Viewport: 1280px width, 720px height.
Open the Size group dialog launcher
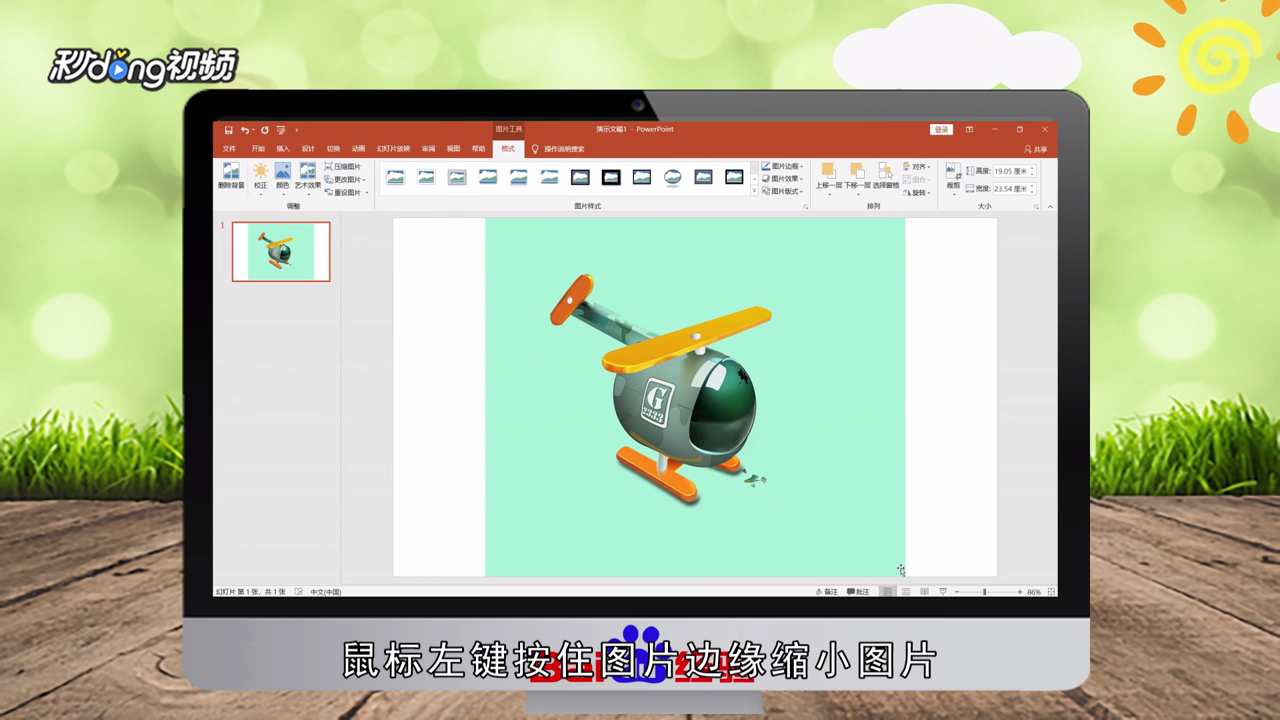tap(1036, 207)
